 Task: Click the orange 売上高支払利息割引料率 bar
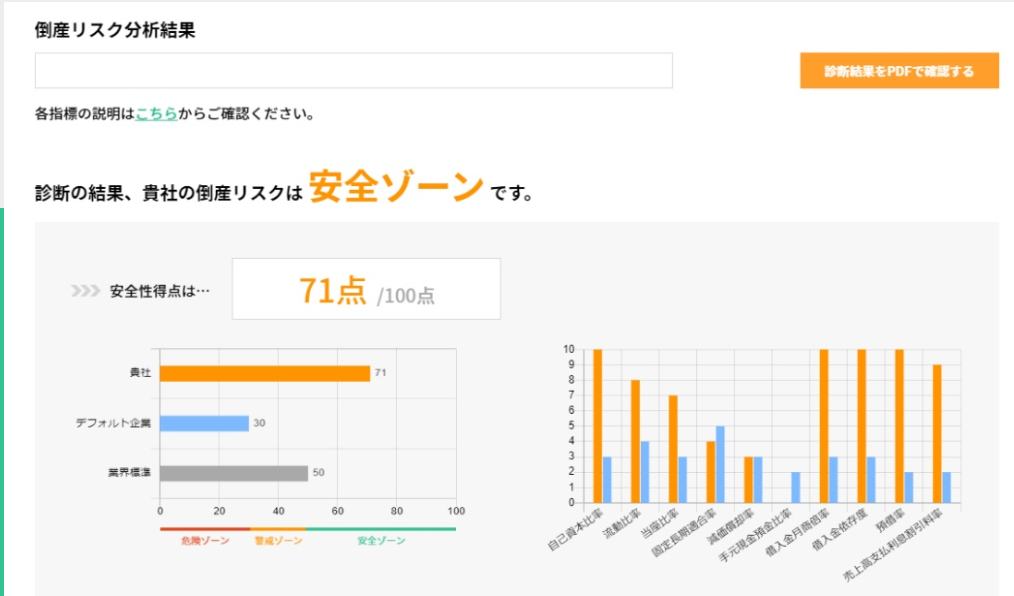click(937, 433)
